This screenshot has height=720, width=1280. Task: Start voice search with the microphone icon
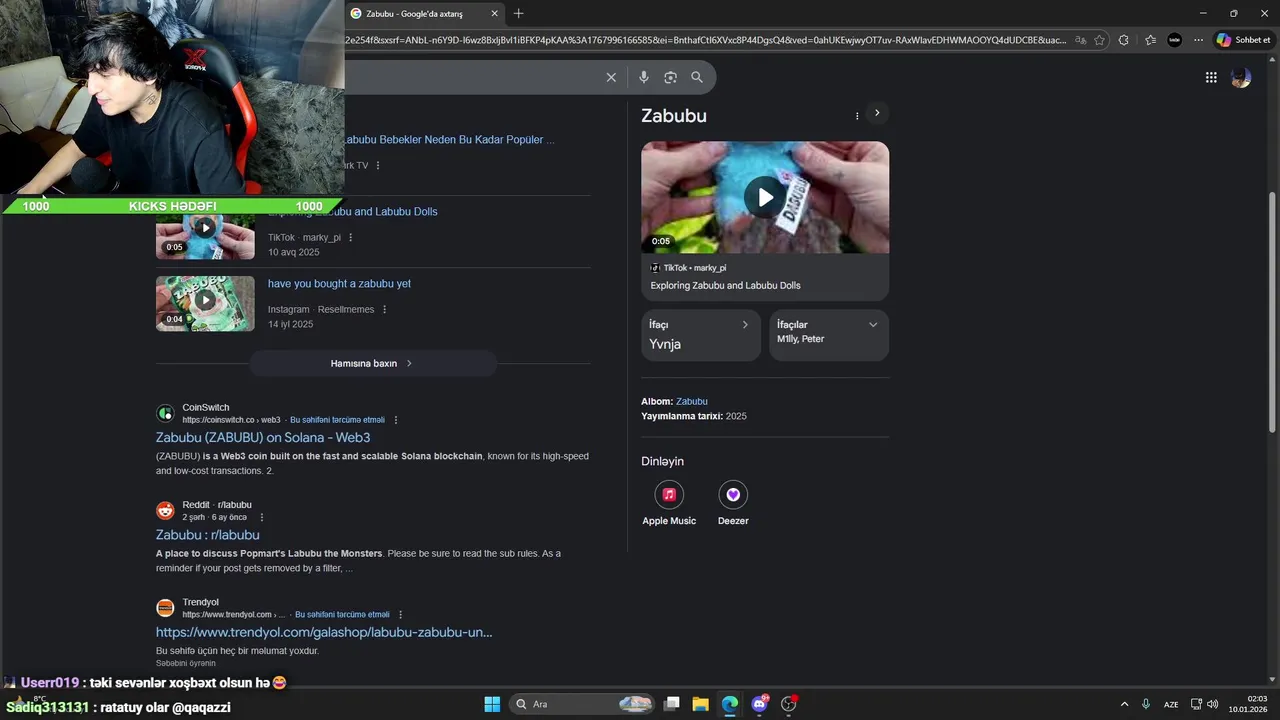(643, 77)
